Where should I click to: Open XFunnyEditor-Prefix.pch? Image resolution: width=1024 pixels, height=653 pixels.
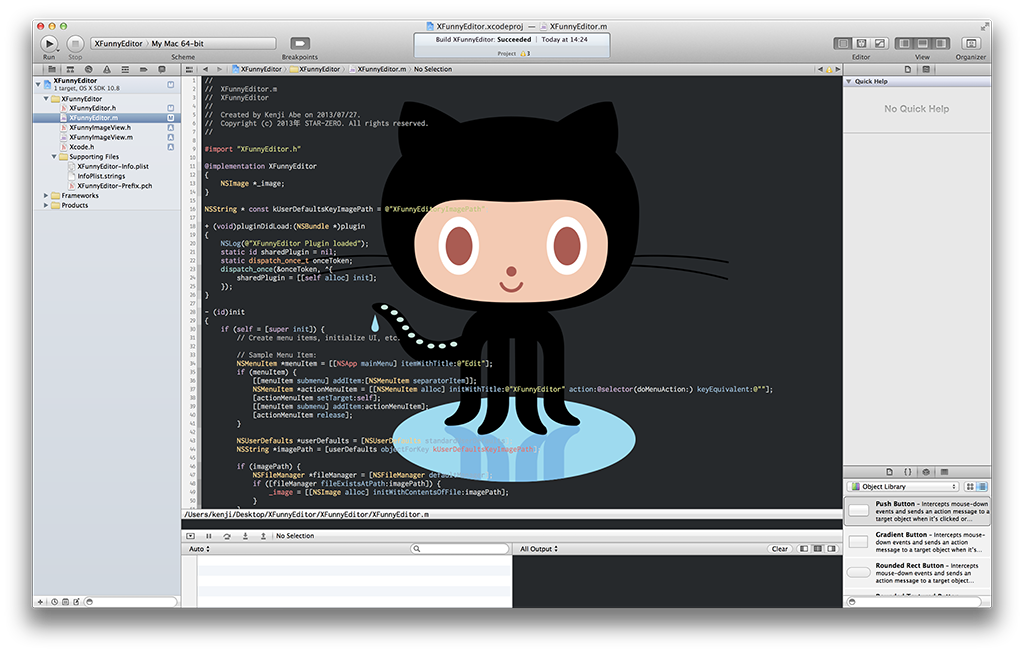click(x=114, y=186)
